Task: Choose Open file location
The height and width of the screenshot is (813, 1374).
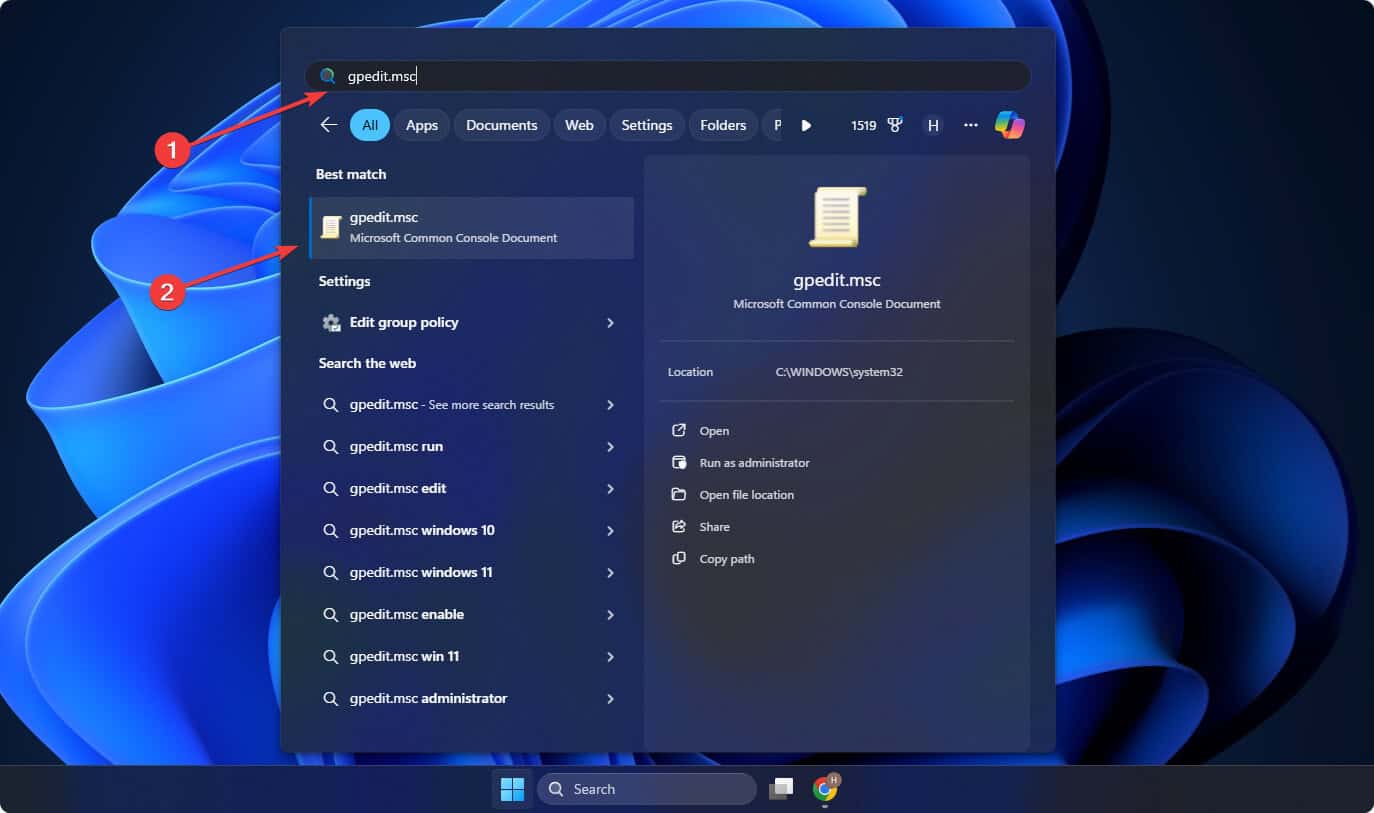Action: (747, 495)
